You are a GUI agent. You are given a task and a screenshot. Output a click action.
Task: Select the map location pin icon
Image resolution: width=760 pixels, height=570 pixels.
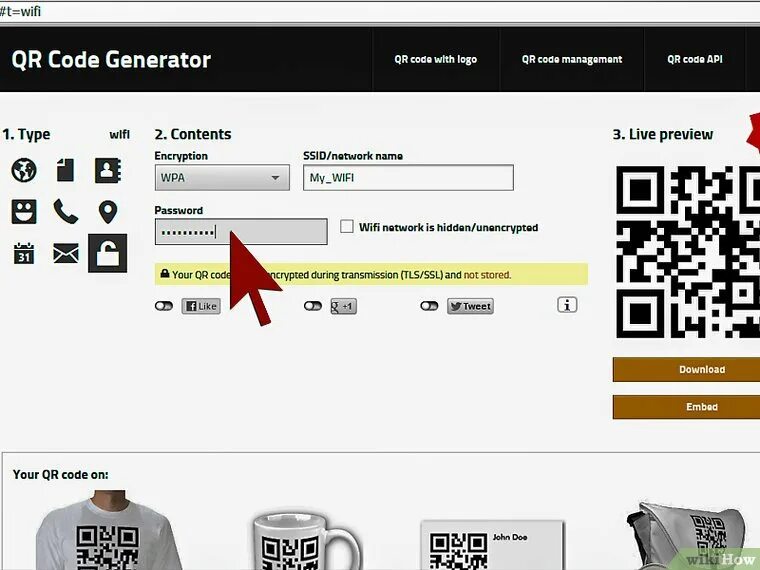108,212
